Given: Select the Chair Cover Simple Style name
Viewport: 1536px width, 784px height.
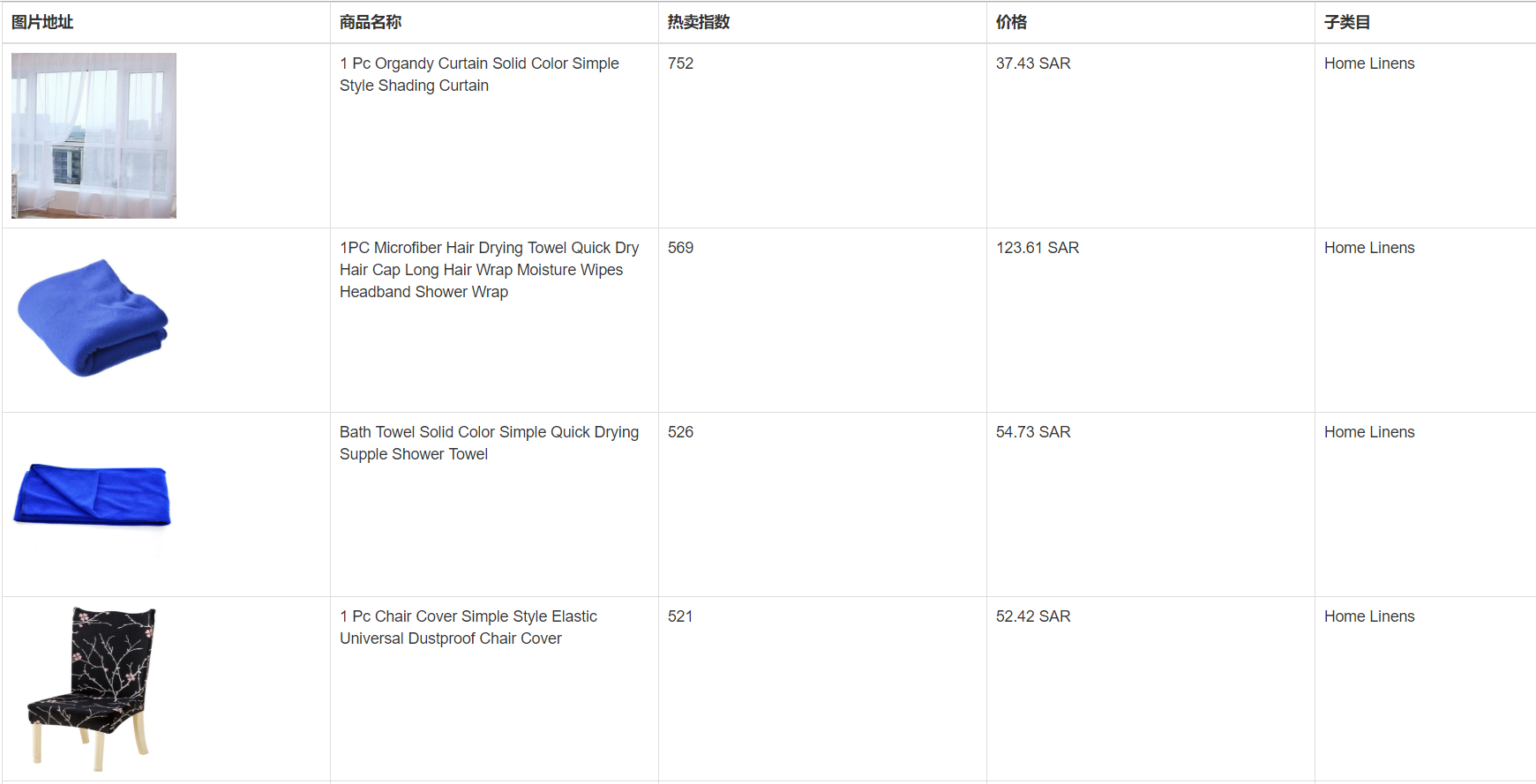Looking at the screenshot, I should pyautogui.click(x=468, y=627).
